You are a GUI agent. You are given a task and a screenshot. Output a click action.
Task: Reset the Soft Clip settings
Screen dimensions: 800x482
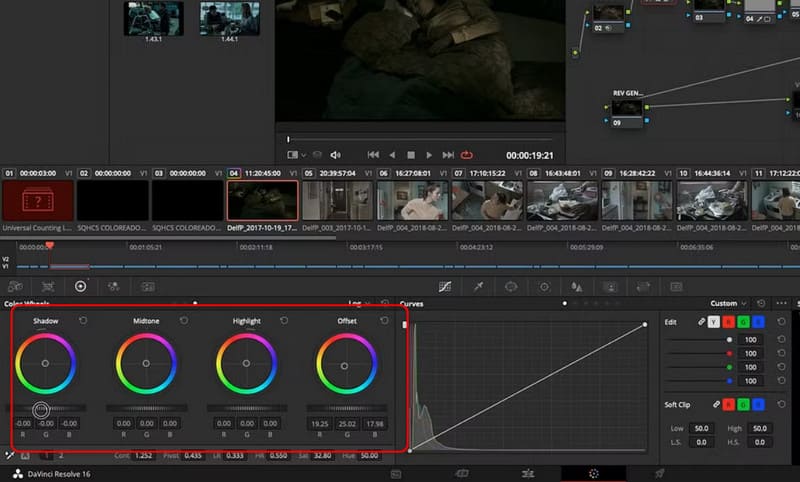coord(781,404)
